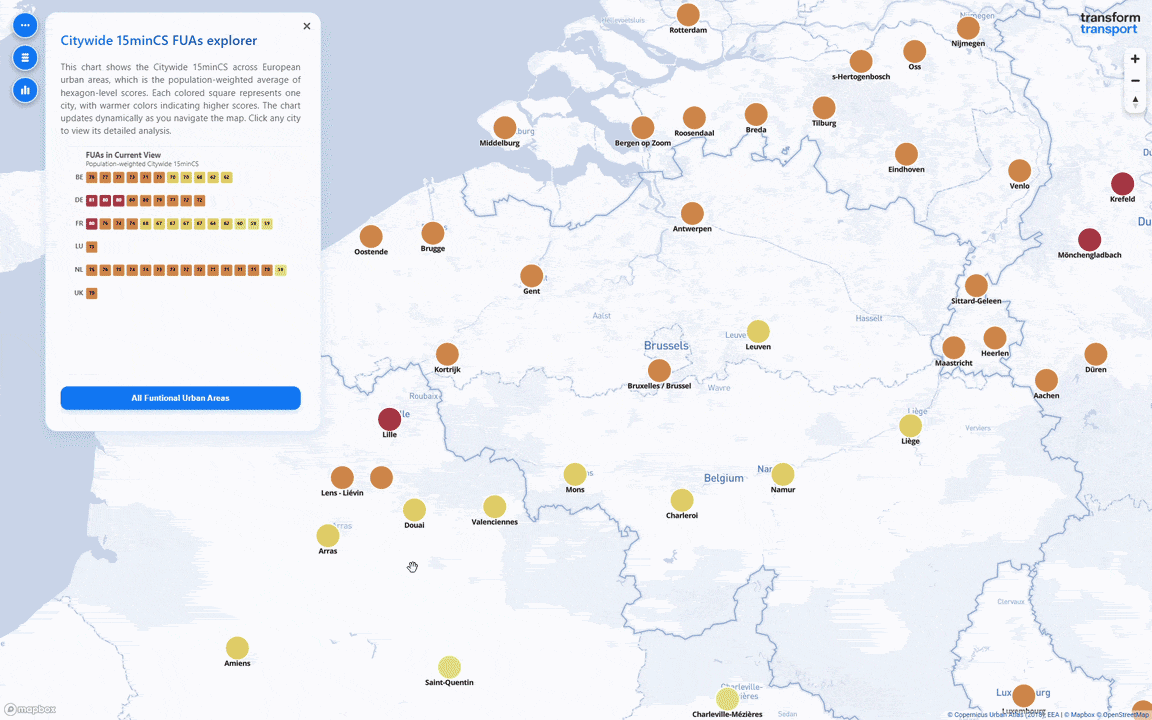Click the UK row score square
Screen dimensions: 1152x720
click(x=91, y=293)
